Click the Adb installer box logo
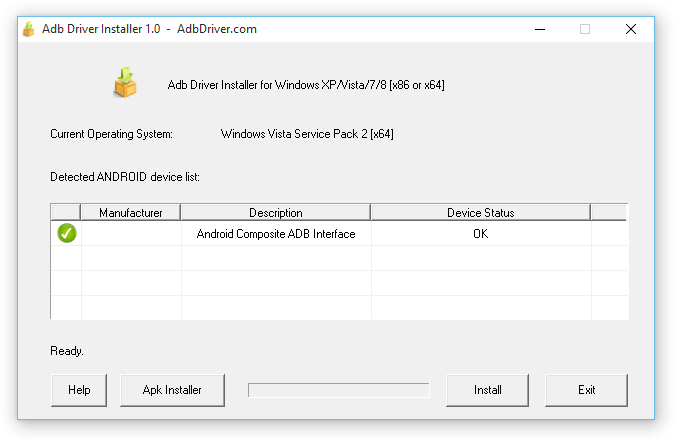Screen dimensions: 676x442 125,84
